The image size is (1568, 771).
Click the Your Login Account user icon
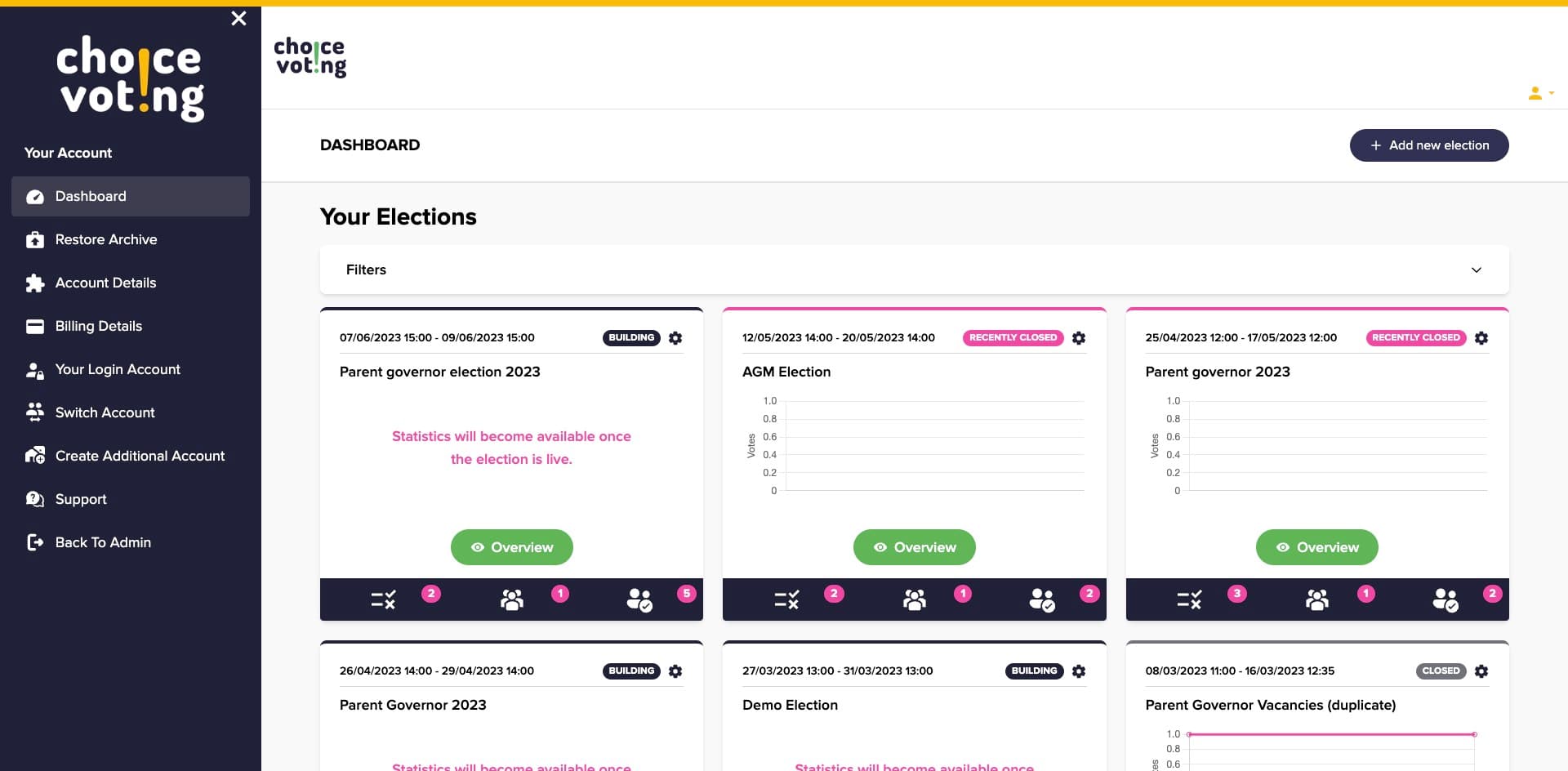point(35,370)
